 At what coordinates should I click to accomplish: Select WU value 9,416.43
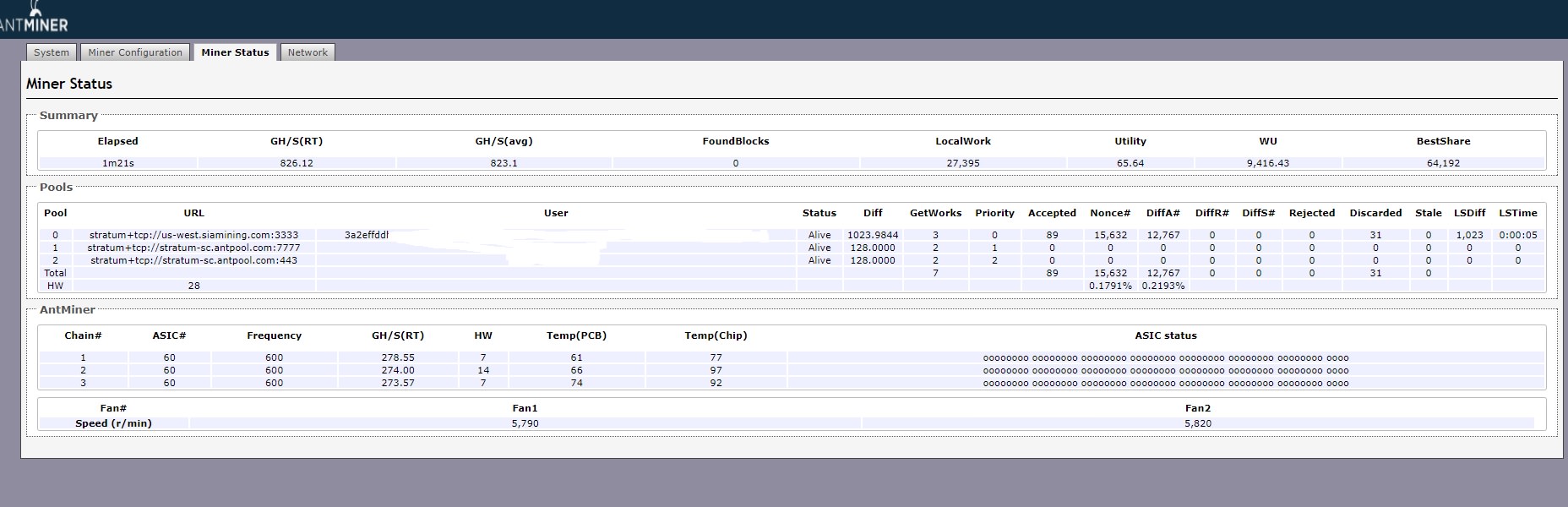point(1268,163)
